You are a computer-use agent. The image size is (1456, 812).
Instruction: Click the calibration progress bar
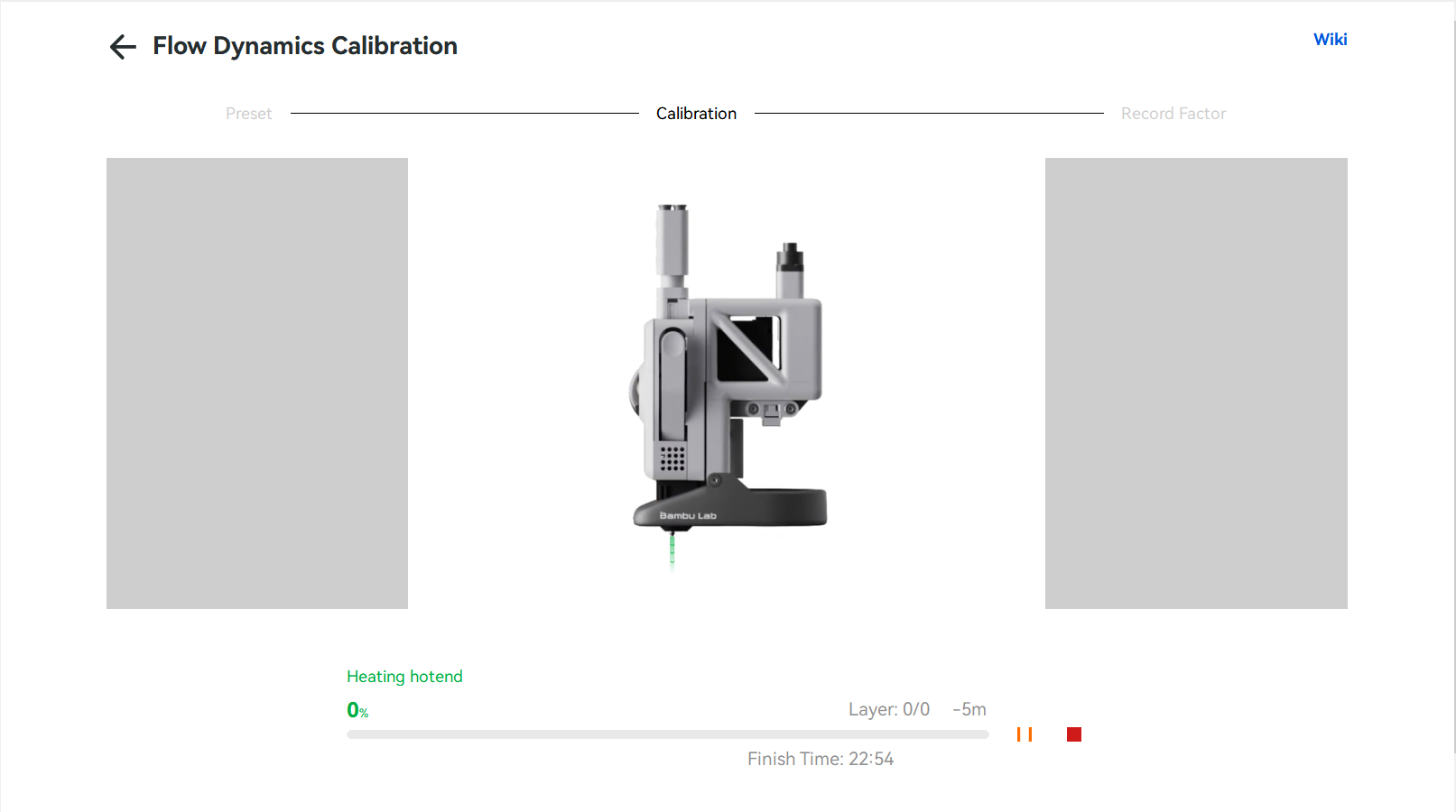pyautogui.click(x=668, y=734)
